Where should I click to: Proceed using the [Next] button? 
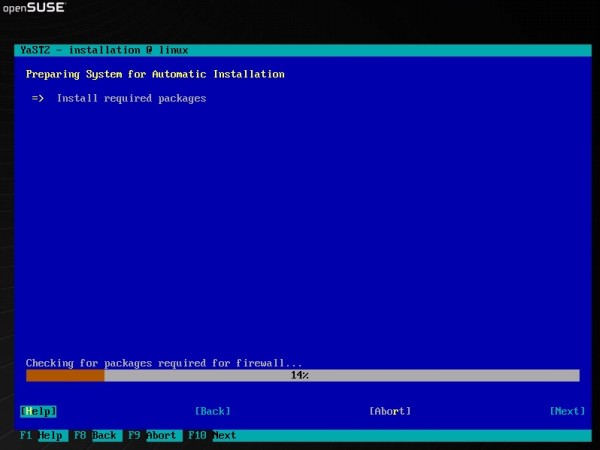pos(567,411)
